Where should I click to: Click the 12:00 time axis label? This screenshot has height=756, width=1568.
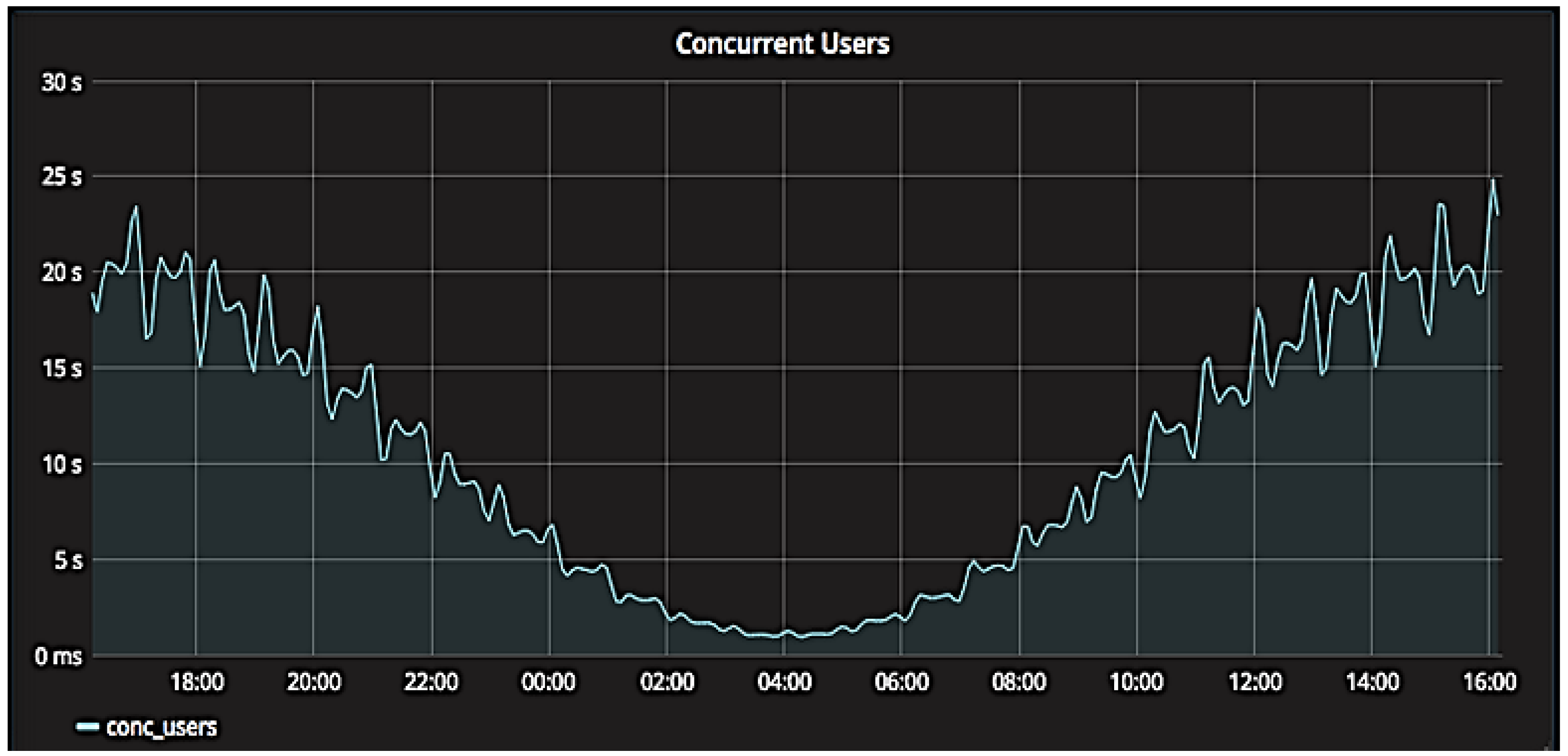pyautogui.click(x=1254, y=681)
